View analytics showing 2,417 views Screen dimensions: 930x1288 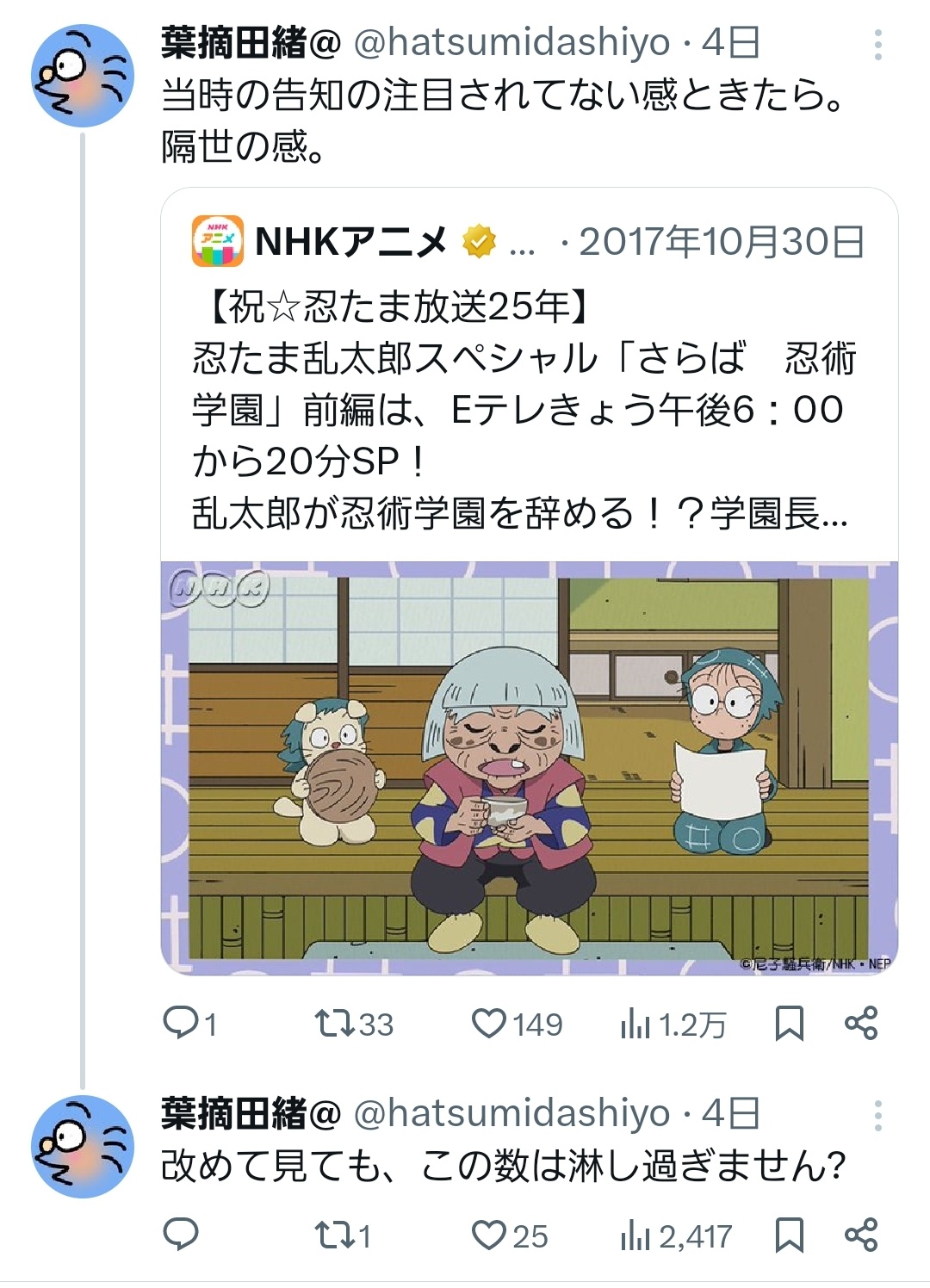(x=676, y=1236)
